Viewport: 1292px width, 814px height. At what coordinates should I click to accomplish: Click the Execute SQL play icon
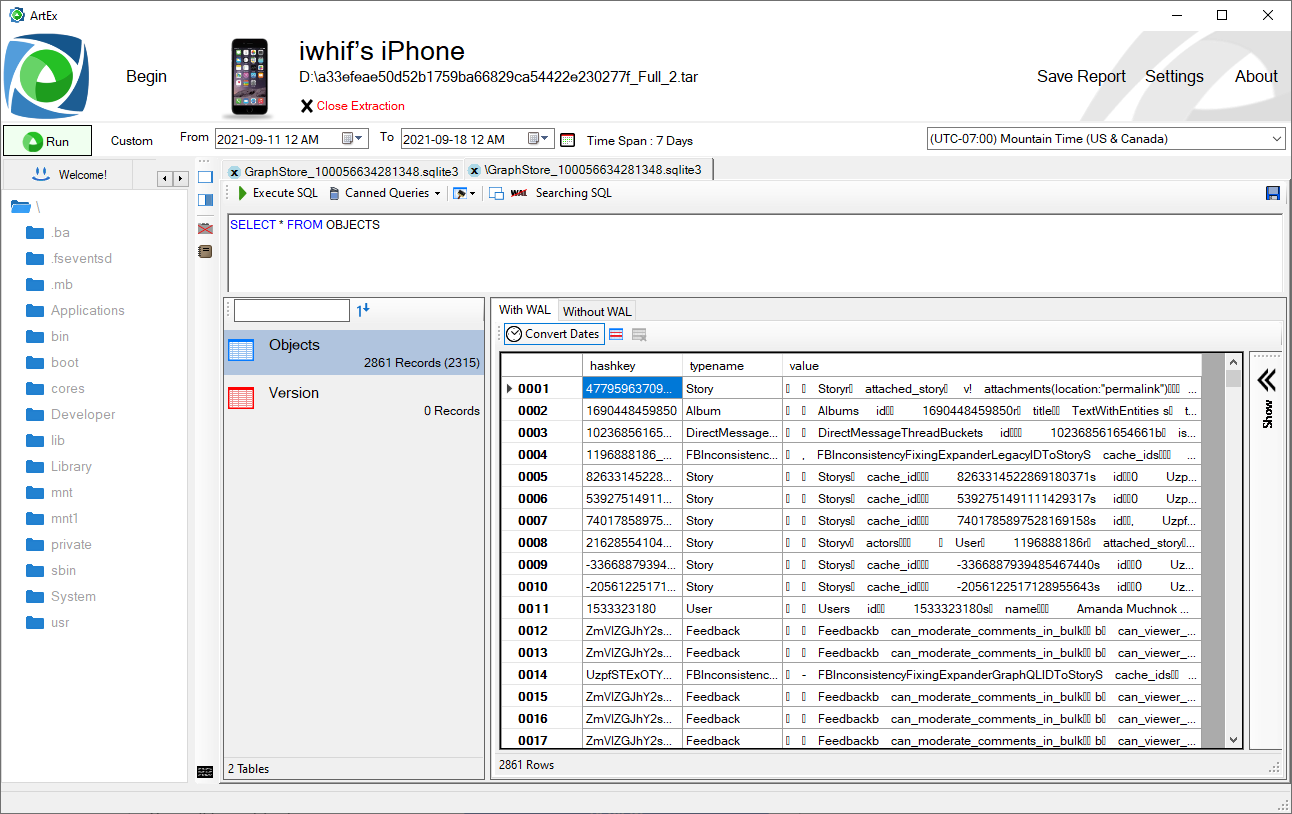(242, 193)
